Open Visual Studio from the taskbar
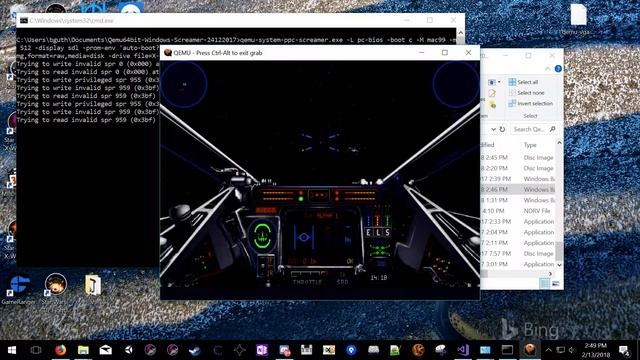The image size is (640, 360). [x=463, y=350]
